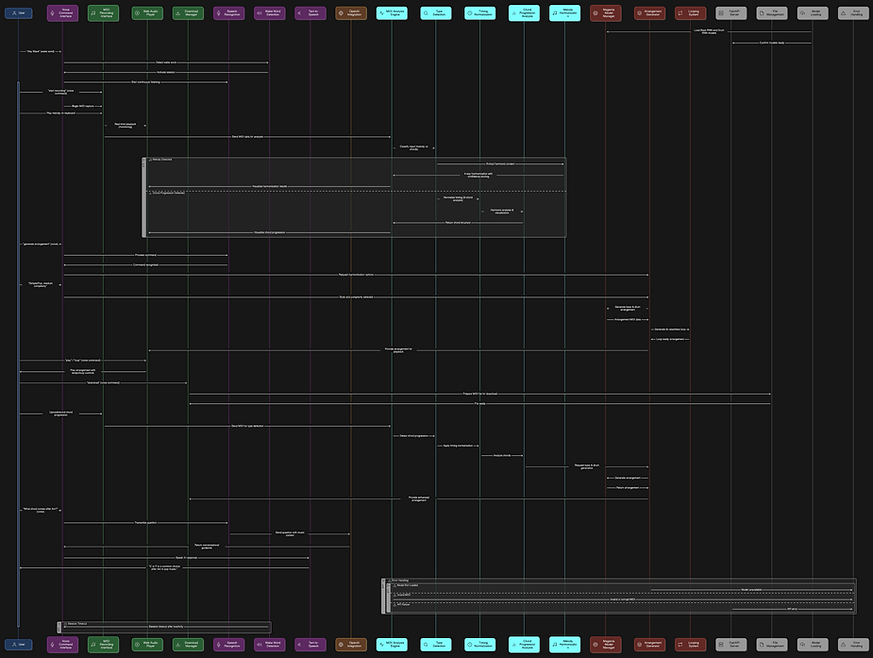Click the icon in top Chord Progression Analysis node
Viewport: 873px width, 658px height.
coord(514,13)
